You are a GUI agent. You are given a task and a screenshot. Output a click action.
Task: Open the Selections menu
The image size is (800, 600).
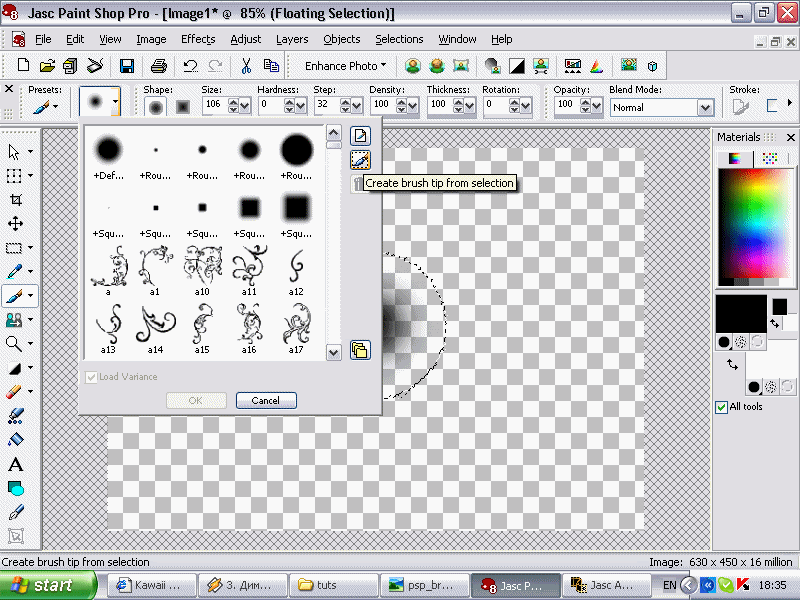(399, 39)
